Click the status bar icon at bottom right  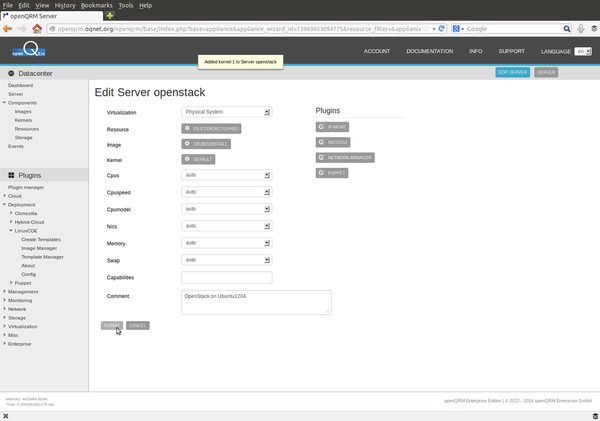pos(595,416)
